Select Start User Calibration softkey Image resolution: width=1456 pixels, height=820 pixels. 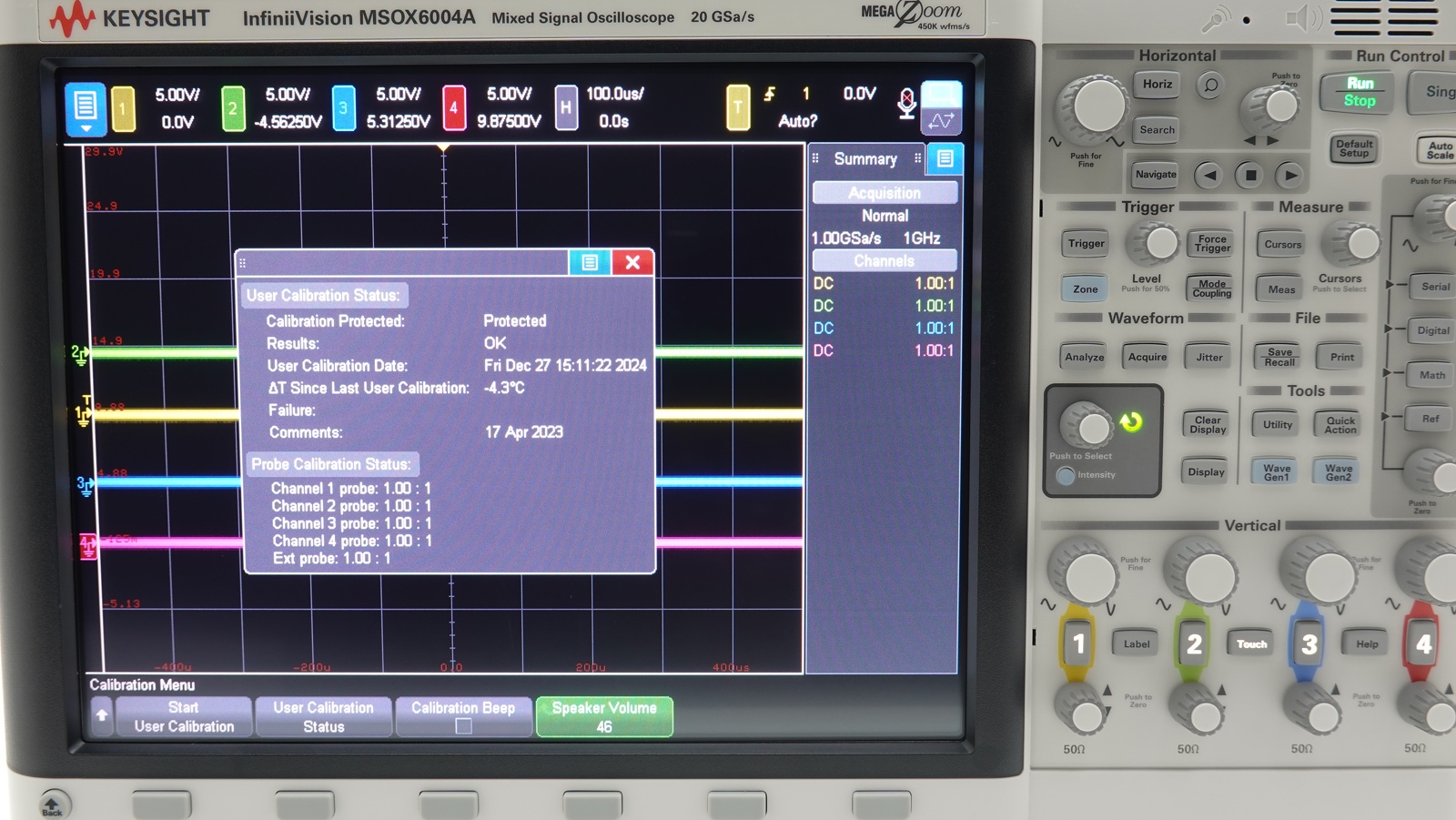184,716
